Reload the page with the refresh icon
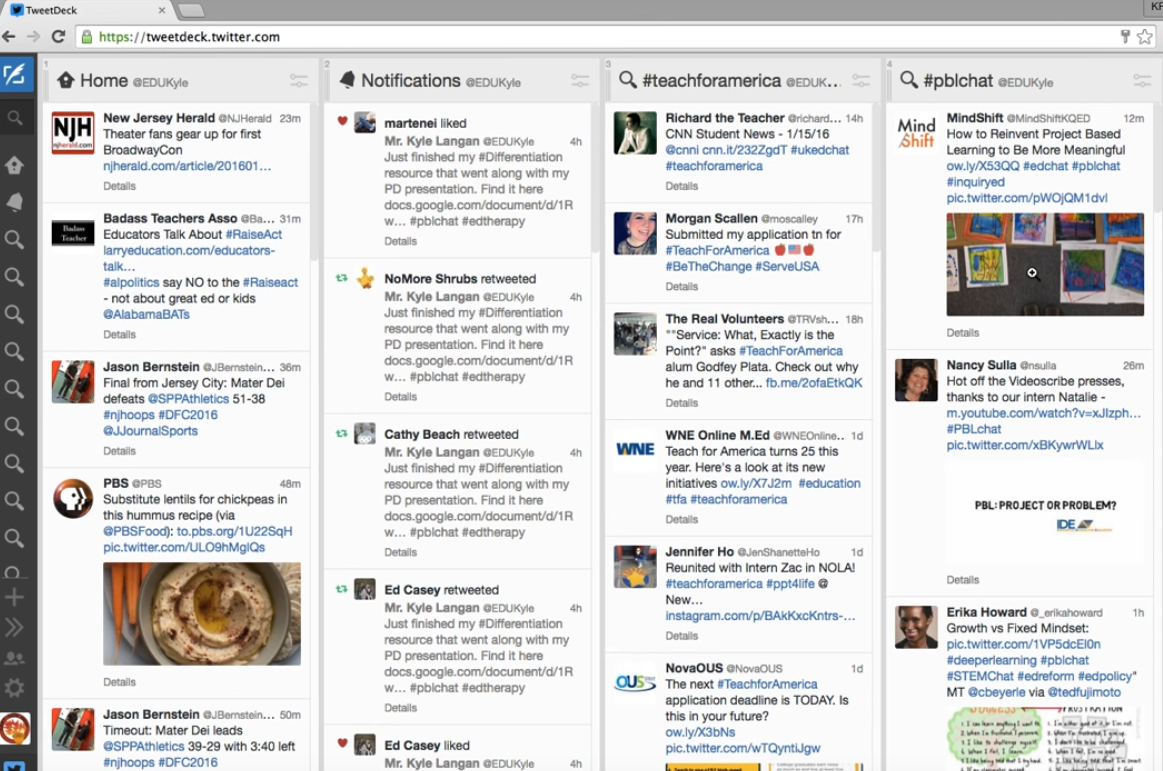 [58, 36]
